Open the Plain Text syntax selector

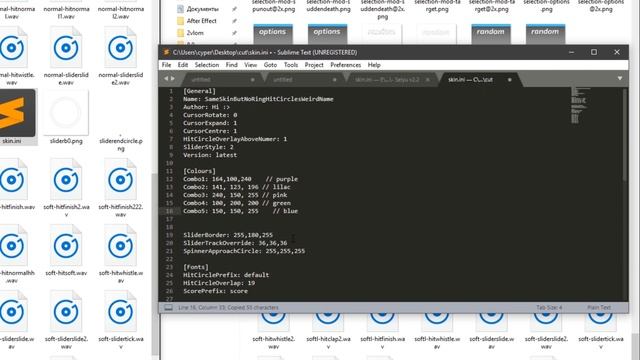(599, 308)
